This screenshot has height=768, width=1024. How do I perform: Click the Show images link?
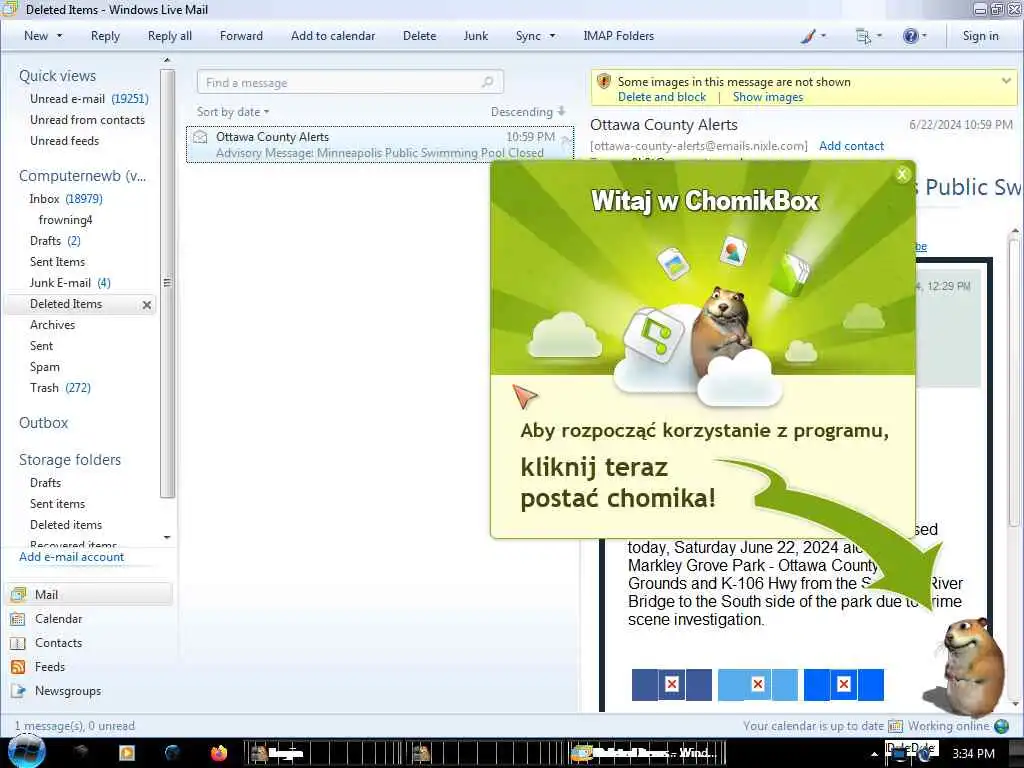click(768, 97)
